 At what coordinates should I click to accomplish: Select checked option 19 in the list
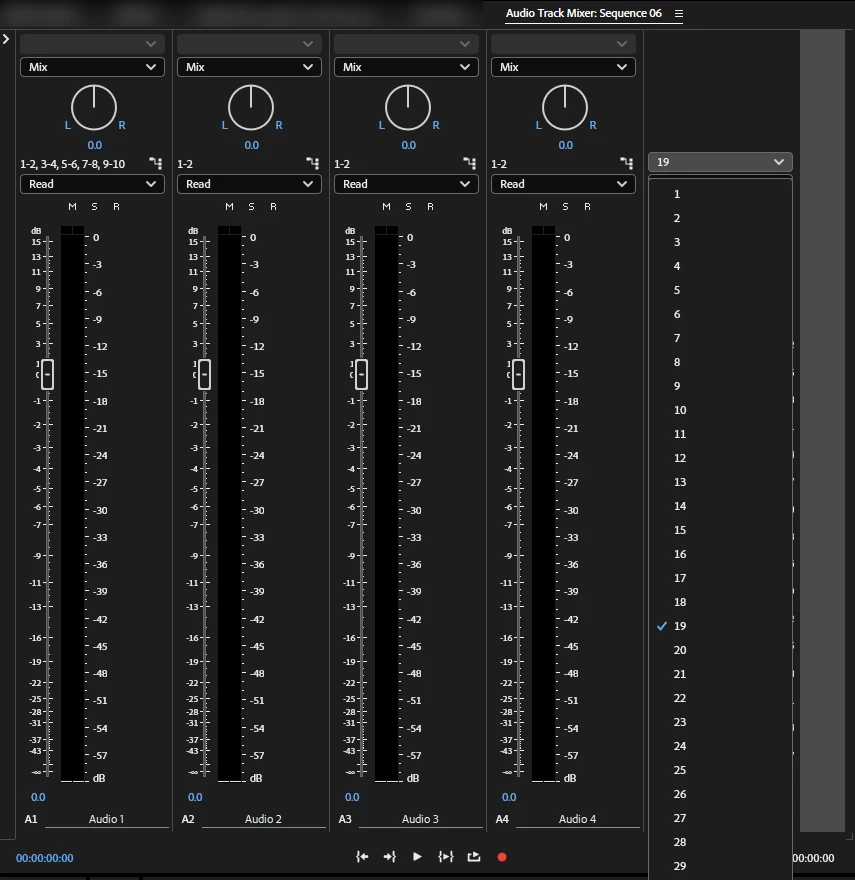click(x=720, y=626)
